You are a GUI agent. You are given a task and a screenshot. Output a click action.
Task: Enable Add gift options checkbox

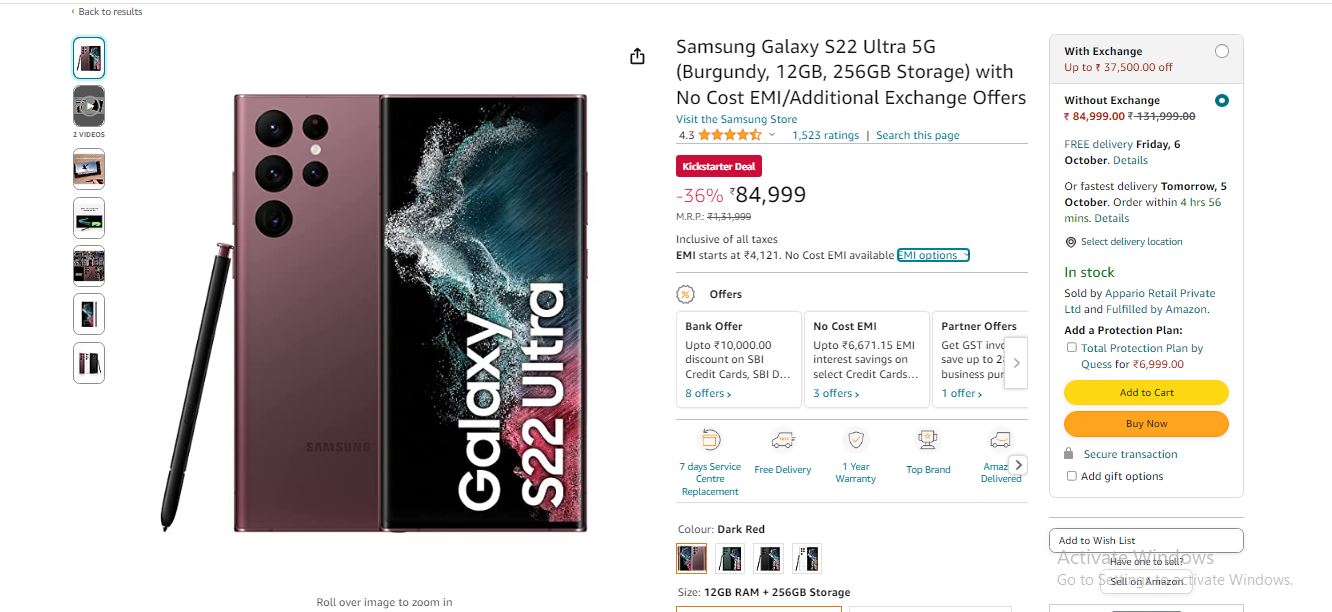tap(1072, 476)
